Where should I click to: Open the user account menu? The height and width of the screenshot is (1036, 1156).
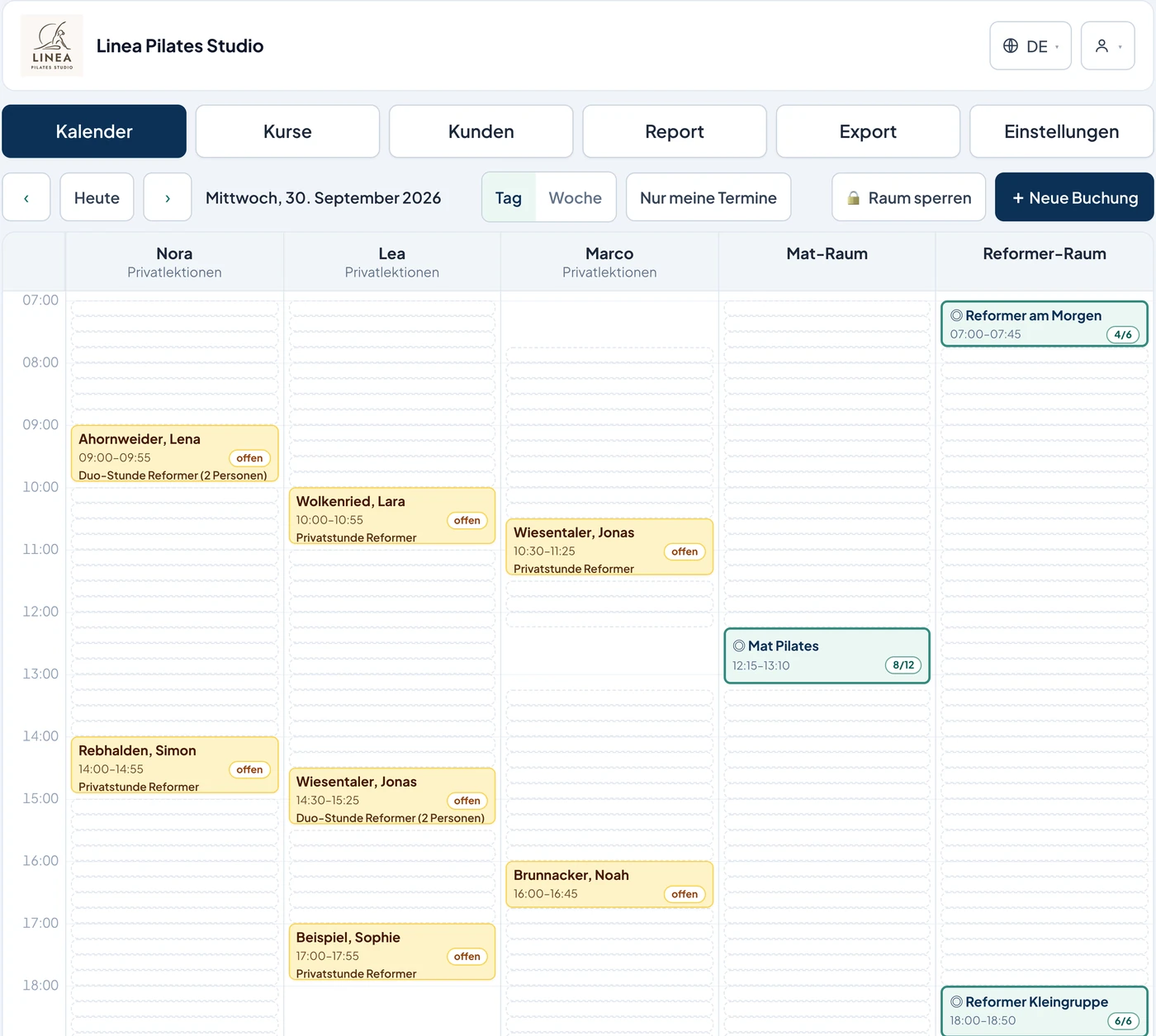point(1108,46)
